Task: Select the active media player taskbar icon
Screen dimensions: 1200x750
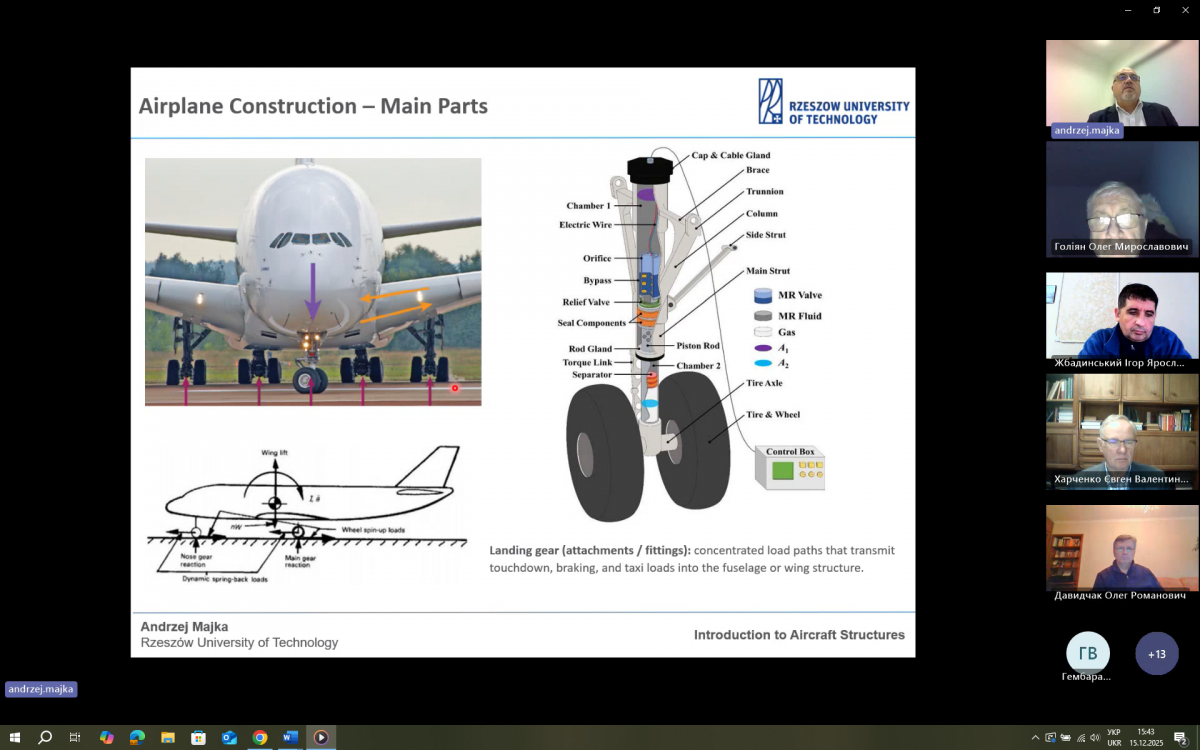Action: click(x=321, y=738)
